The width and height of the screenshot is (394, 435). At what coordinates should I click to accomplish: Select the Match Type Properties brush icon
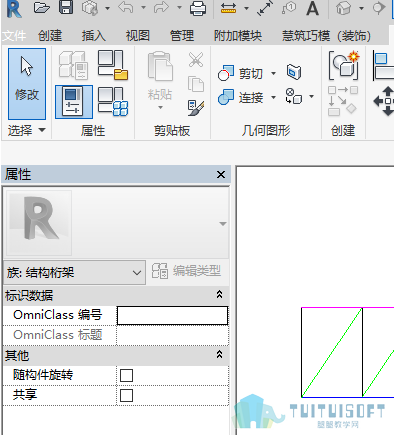click(x=196, y=108)
